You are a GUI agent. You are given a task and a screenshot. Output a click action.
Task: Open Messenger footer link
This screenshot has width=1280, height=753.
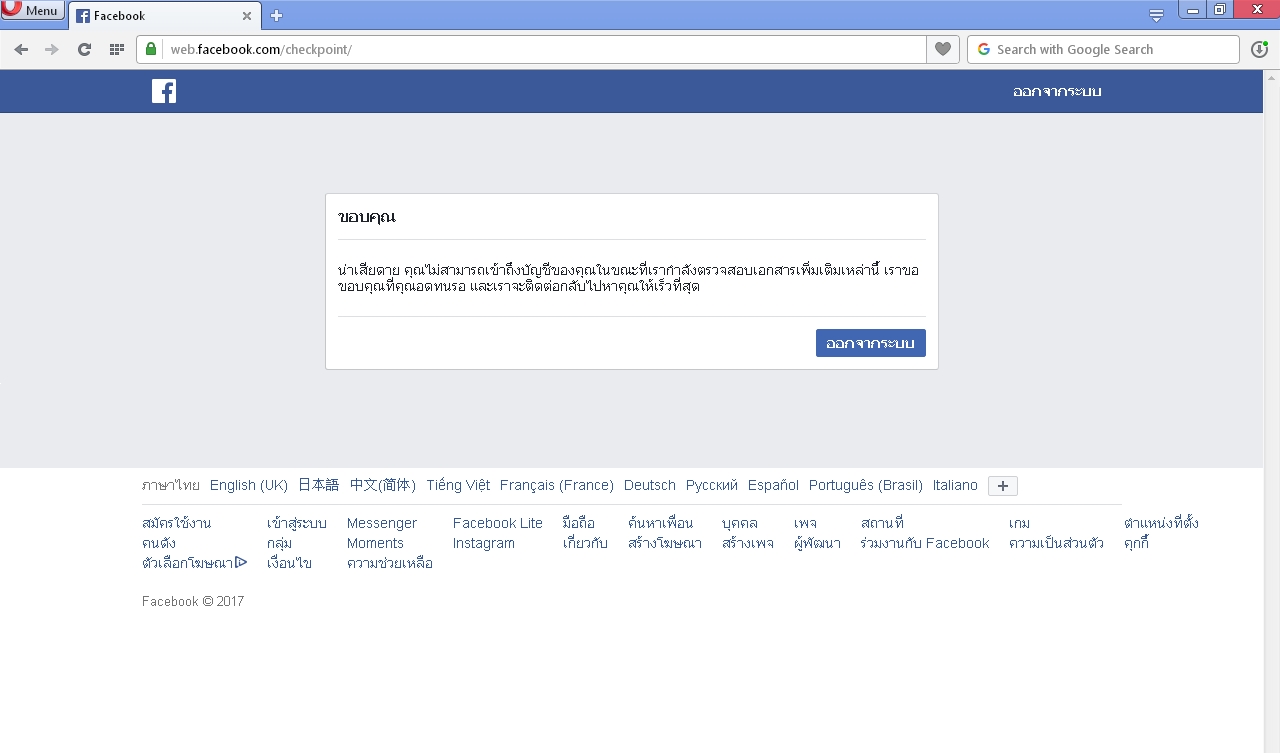tap(382, 523)
